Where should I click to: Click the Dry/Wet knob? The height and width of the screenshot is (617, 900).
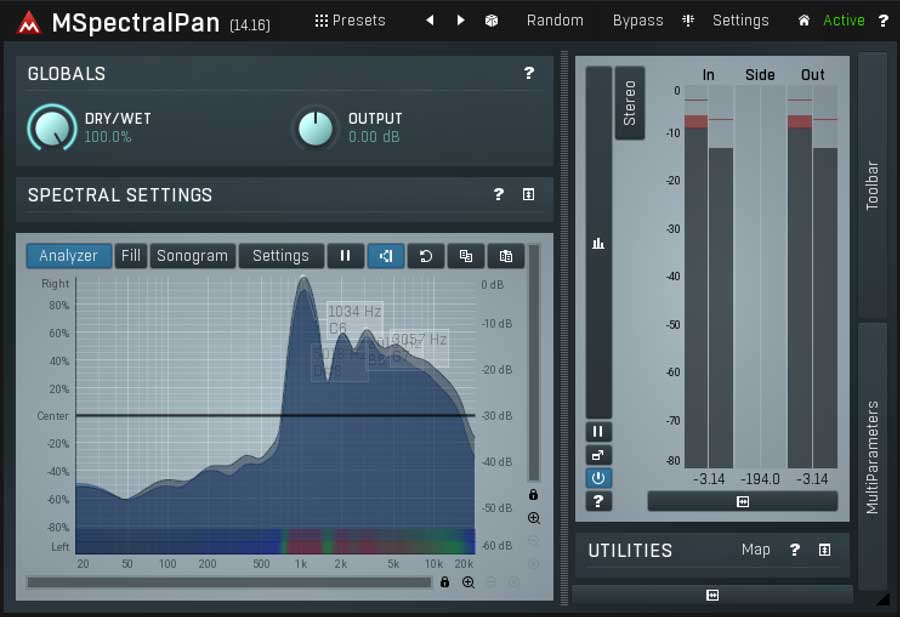[52, 127]
